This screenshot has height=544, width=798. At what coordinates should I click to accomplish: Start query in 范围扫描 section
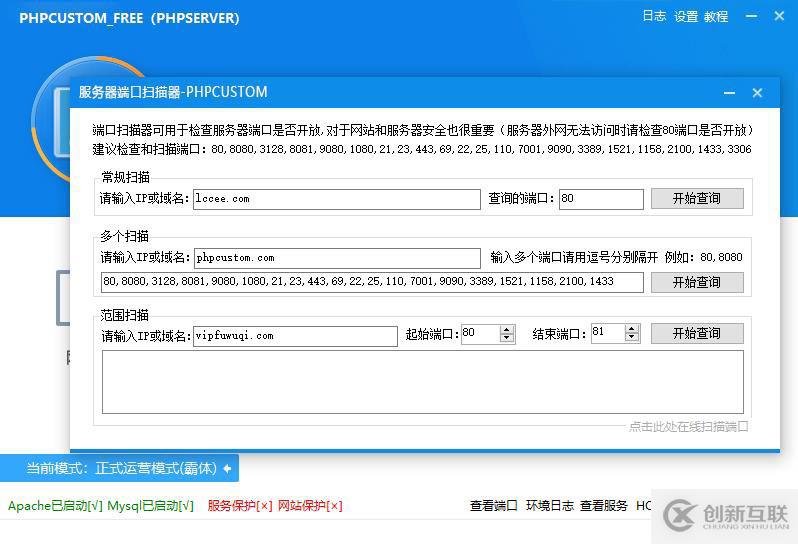pyautogui.click(x=697, y=334)
